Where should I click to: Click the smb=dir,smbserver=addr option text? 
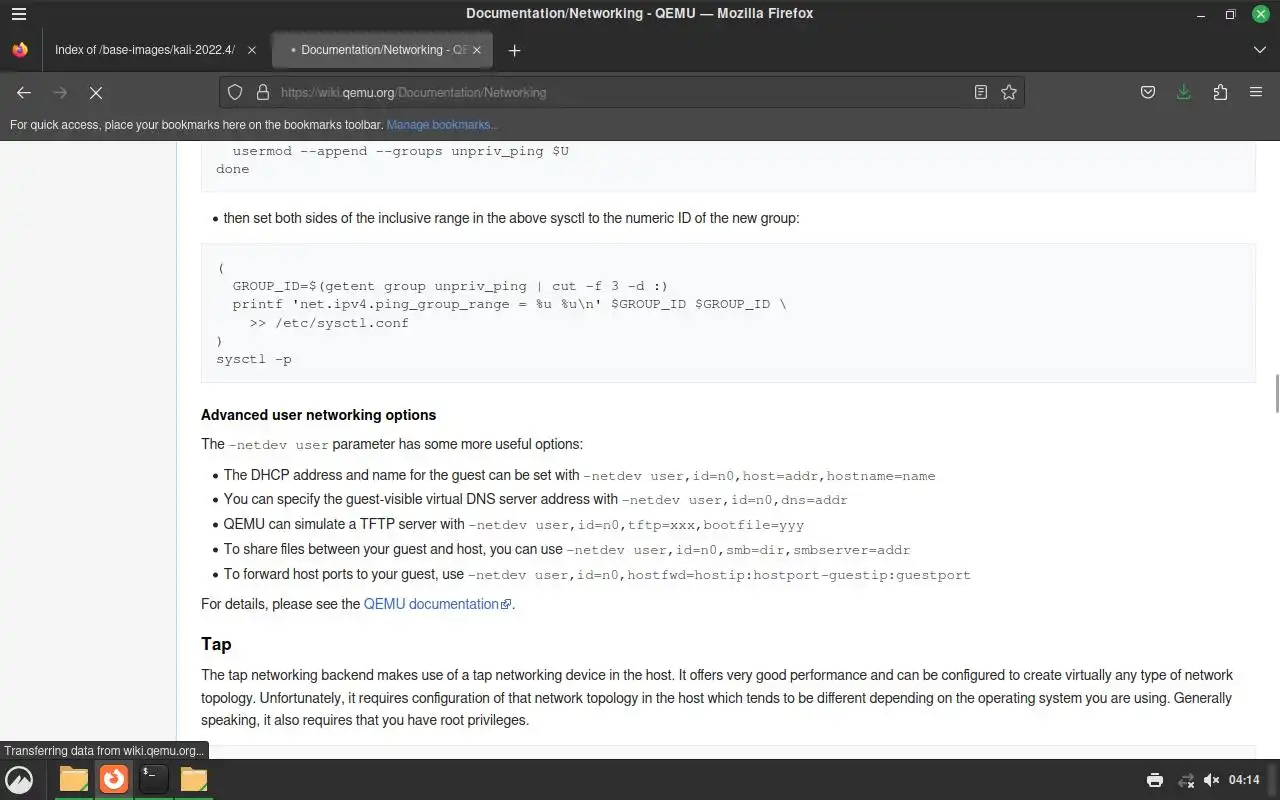817,550
